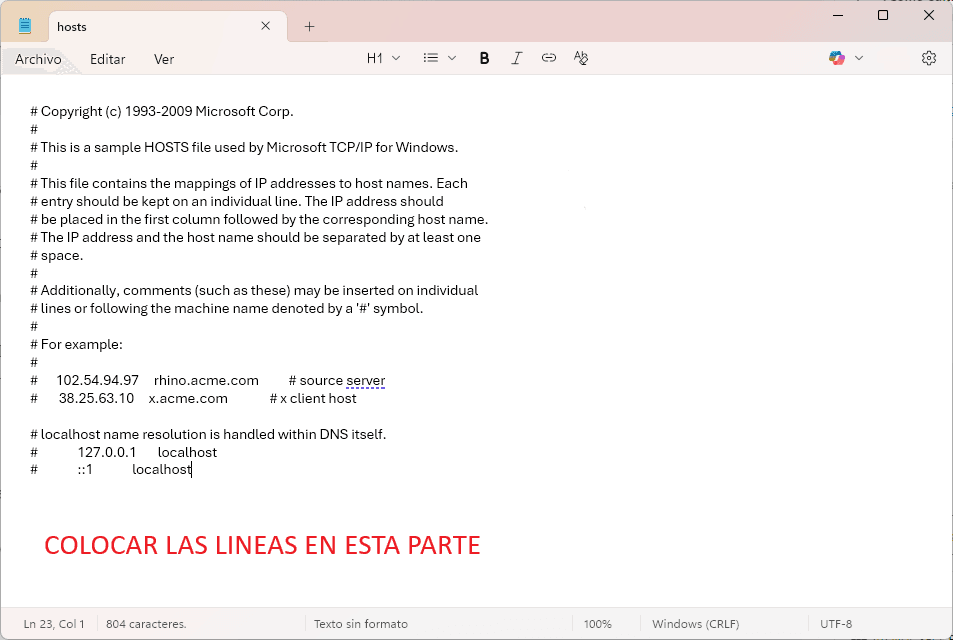Expand the Copilot options chevron
The image size is (953, 640).
pyautogui.click(x=859, y=59)
